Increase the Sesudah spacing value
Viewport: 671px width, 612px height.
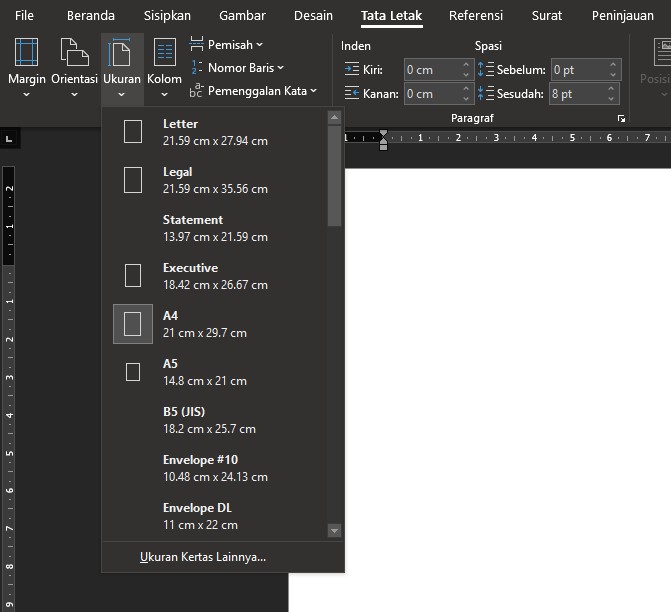click(x=611, y=89)
